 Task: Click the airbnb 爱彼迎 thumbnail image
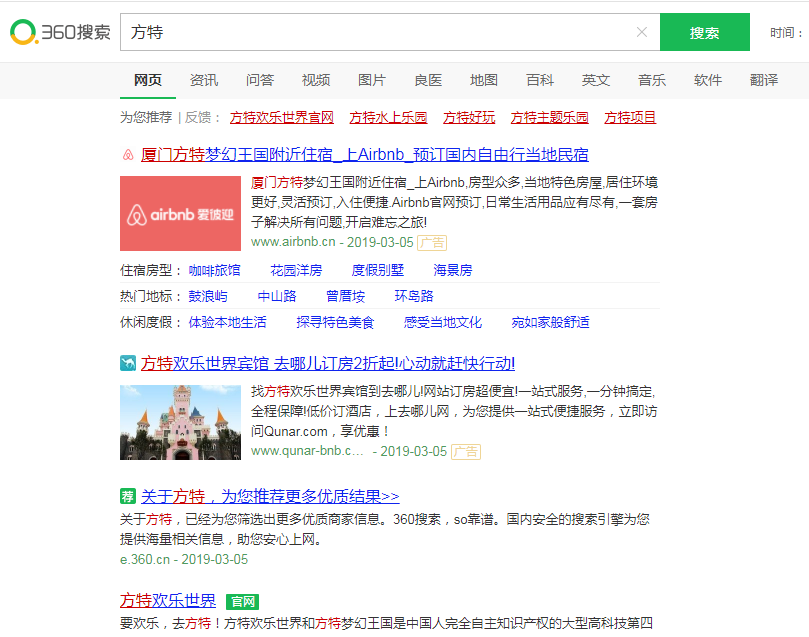coord(181,214)
